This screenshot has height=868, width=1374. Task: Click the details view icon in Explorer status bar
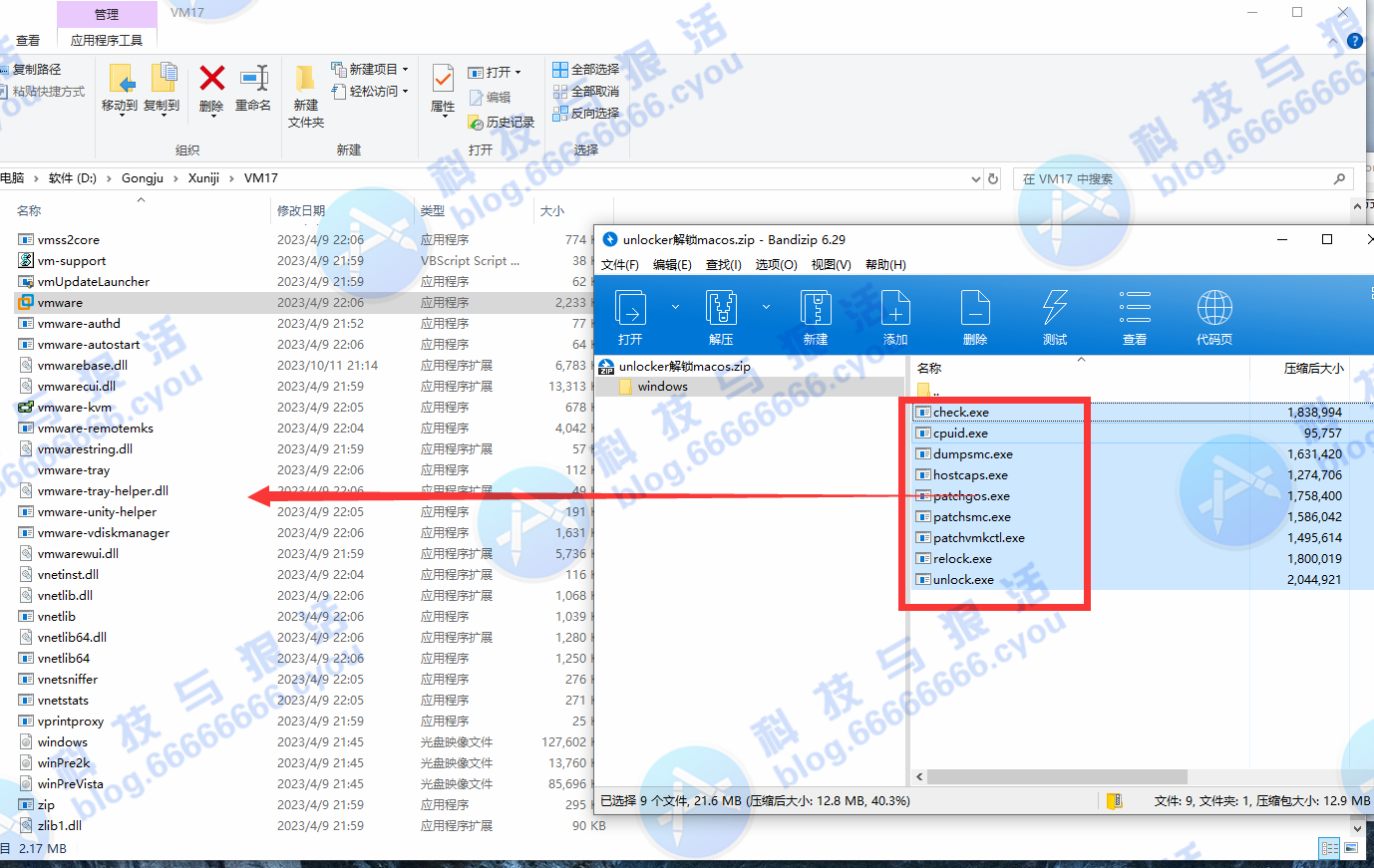coord(1329,848)
